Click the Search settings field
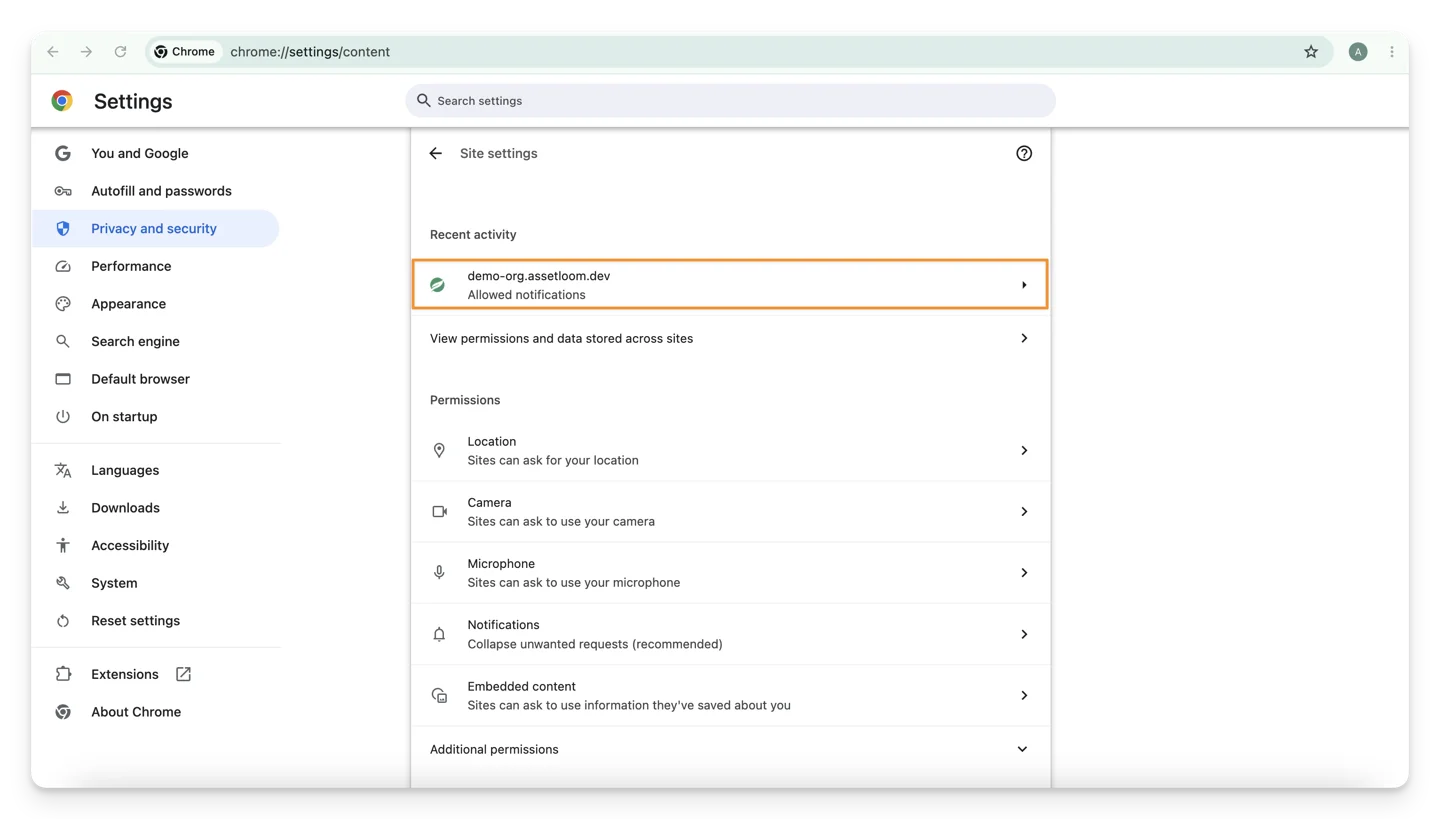This screenshot has width=1440, height=819. (x=730, y=100)
